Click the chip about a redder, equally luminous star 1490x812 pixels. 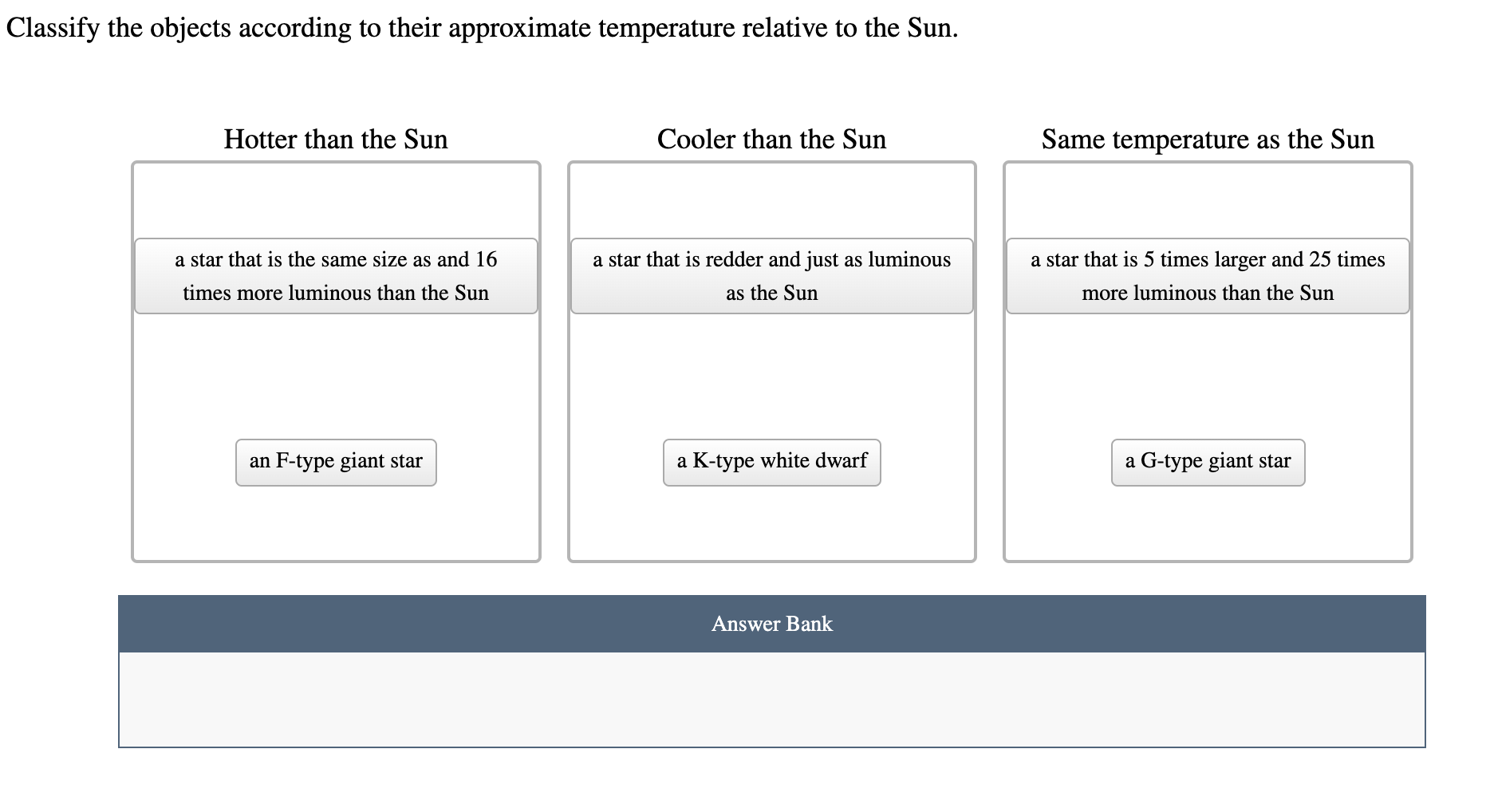point(771,276)
